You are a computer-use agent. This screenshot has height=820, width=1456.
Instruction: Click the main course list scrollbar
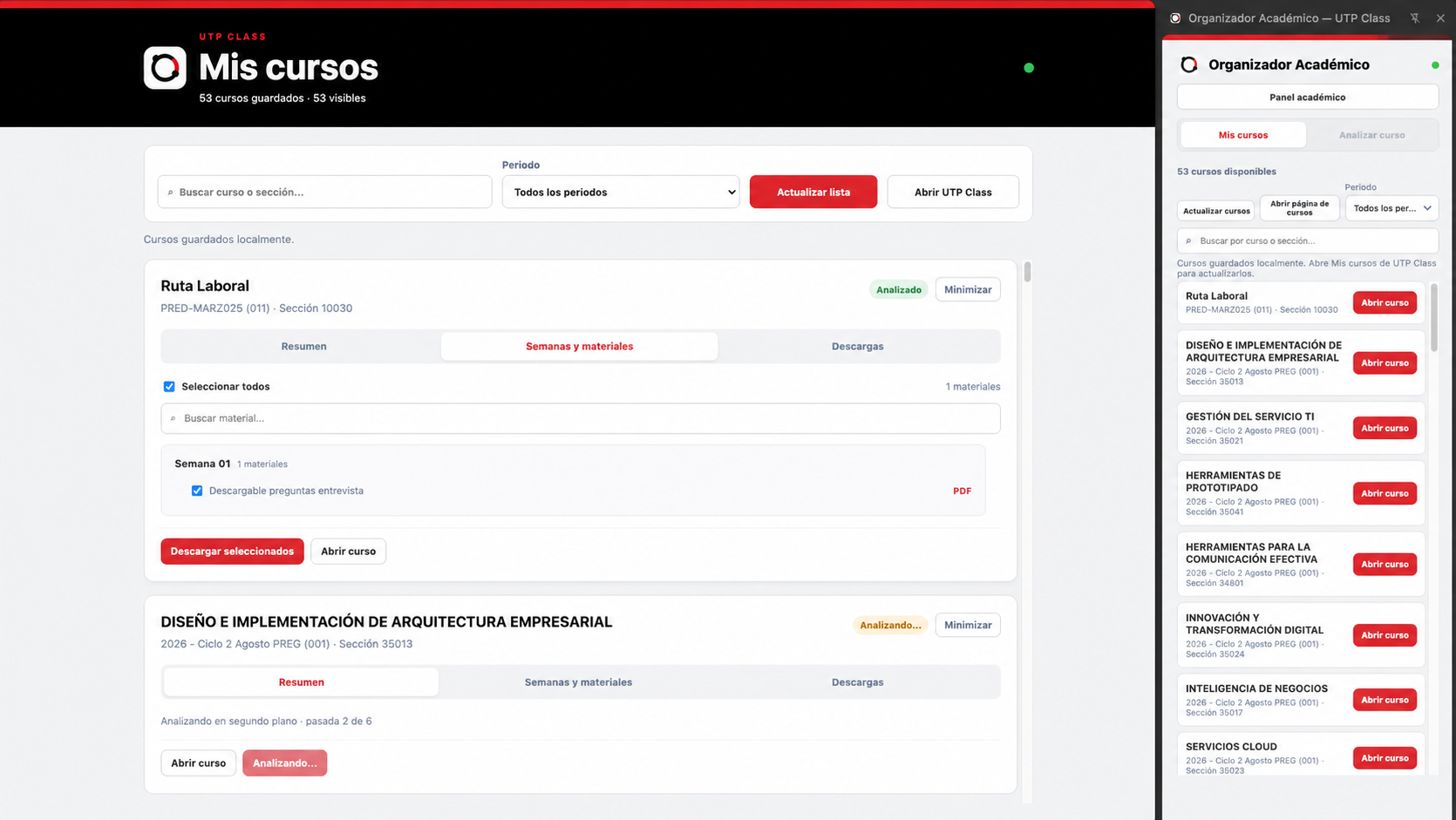[x=1027, y=271]
